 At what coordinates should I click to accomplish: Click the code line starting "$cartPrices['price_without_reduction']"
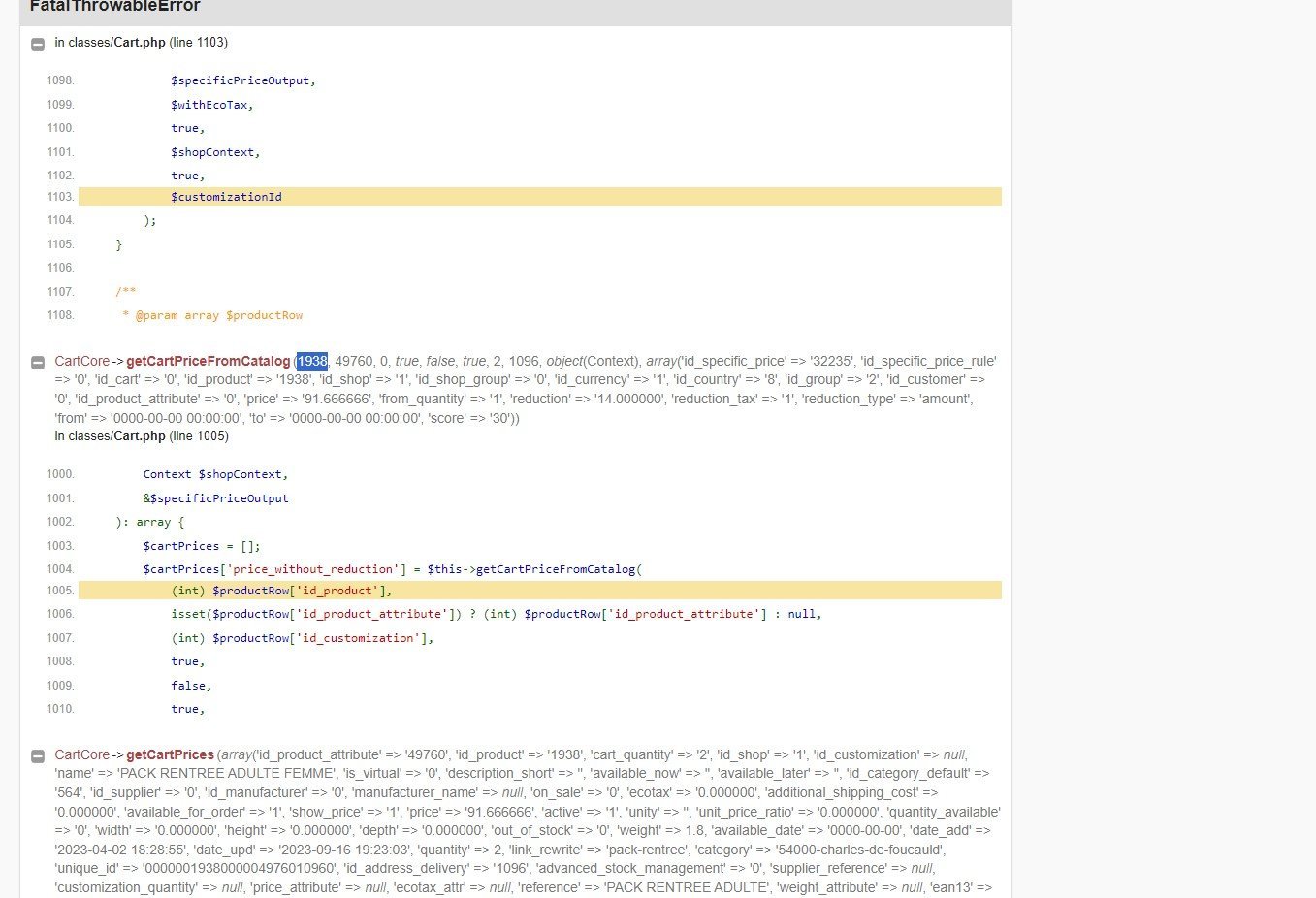393,569
